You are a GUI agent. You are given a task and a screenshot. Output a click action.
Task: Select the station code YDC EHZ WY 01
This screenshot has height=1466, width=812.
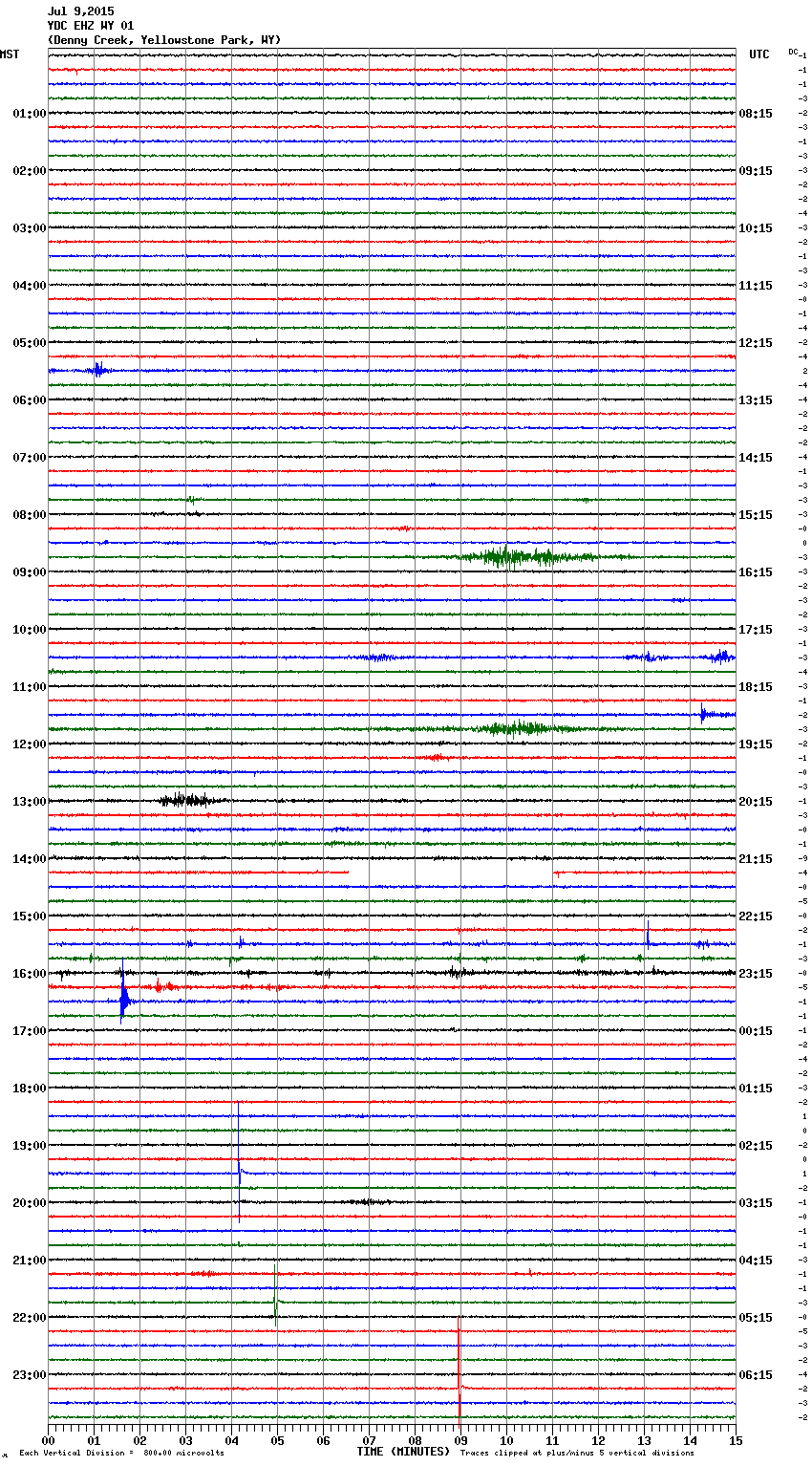click(x=91, y=26)
